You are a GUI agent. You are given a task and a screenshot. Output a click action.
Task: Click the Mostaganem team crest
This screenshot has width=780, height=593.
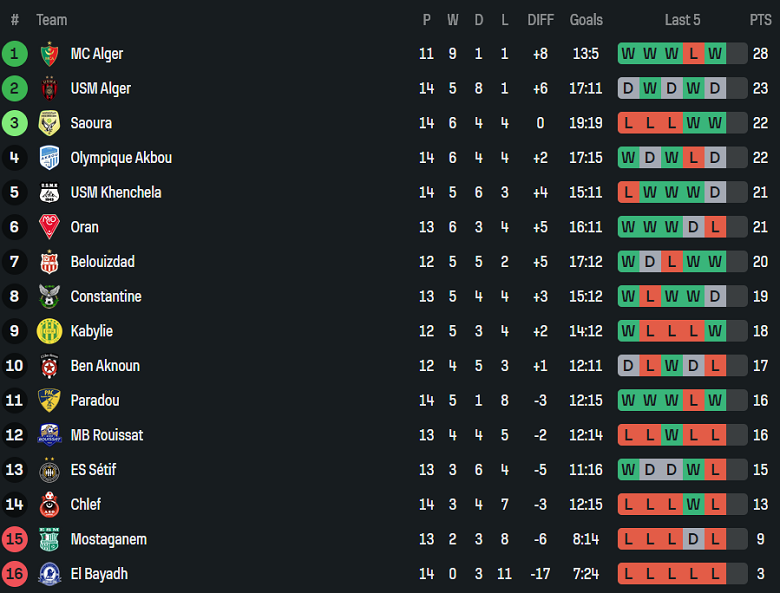[49, 540]
